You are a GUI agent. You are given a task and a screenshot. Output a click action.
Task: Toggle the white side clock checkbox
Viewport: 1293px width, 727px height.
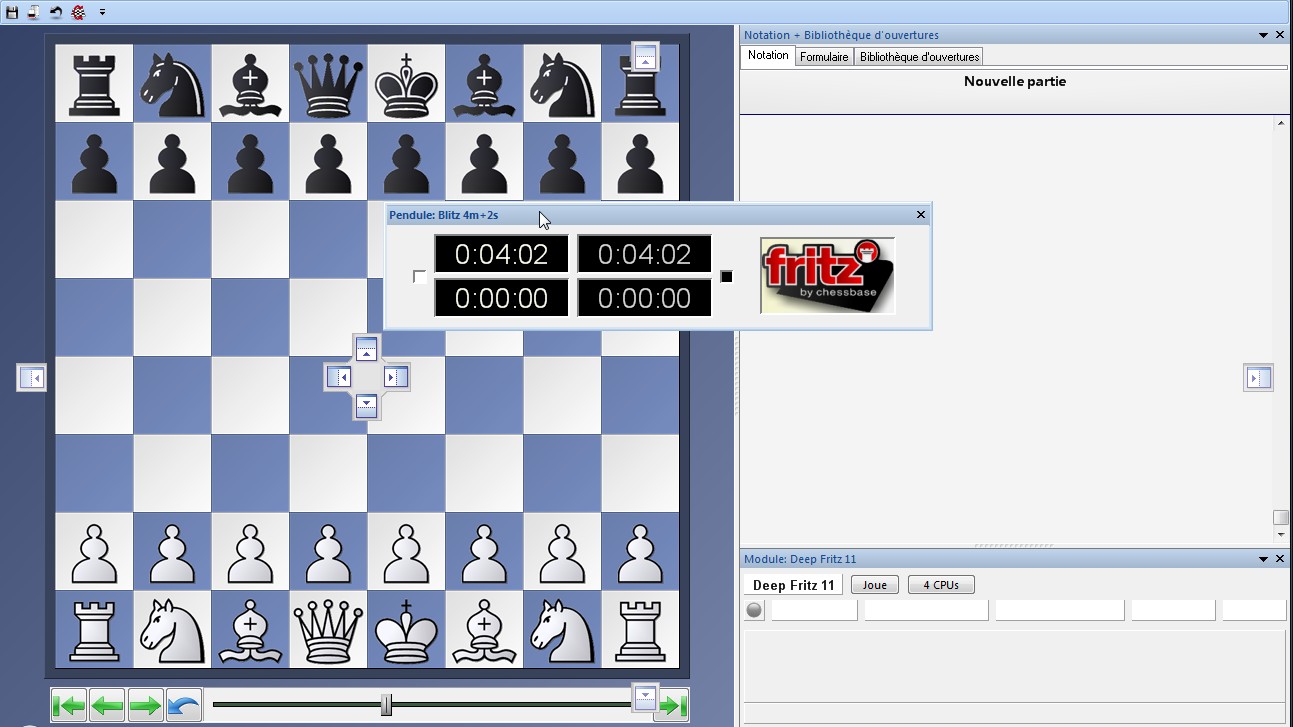(x=420, y=277)
